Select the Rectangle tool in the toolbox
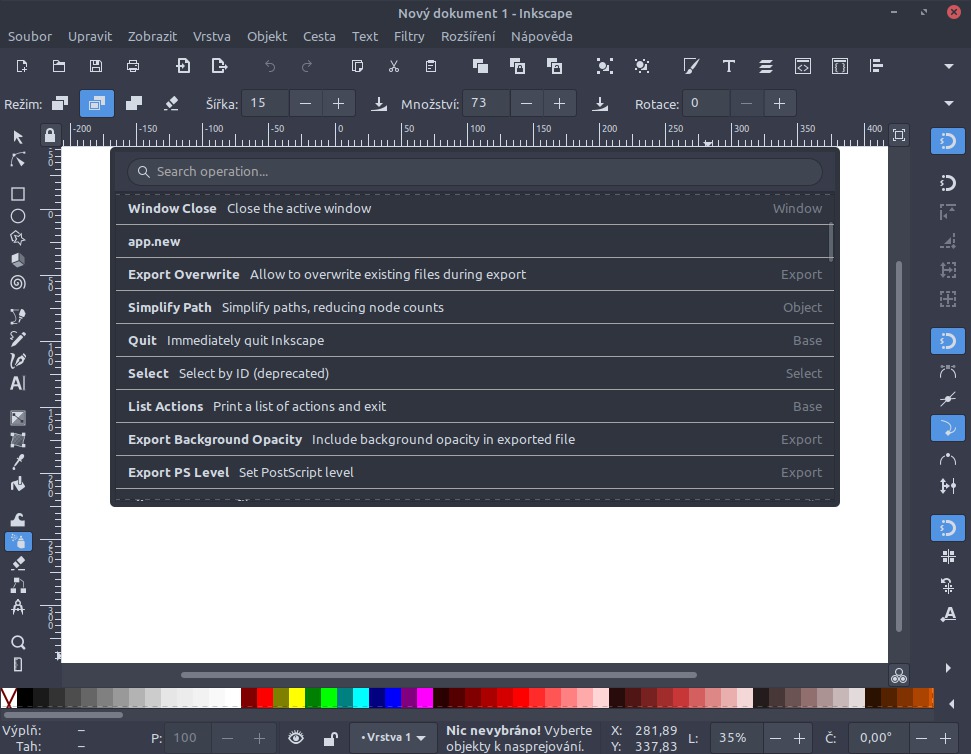971x754 pixels. point(18,194)
